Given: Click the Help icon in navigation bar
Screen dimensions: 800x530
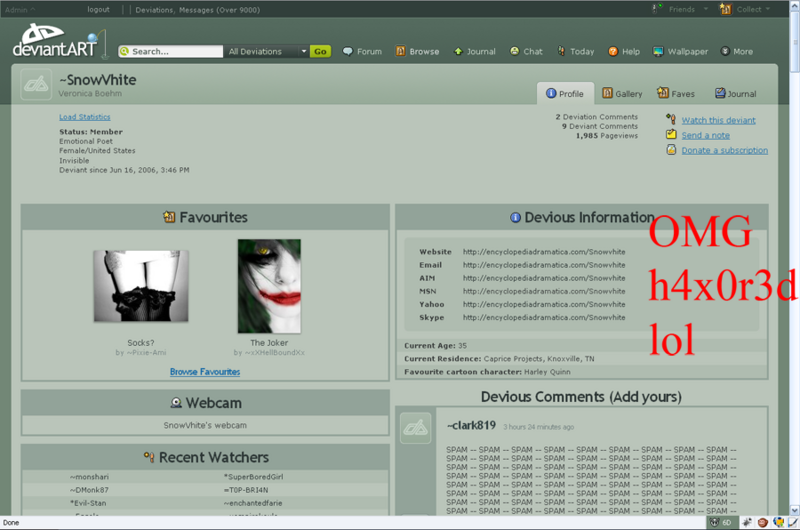Looking at the screenshot, I should [612, 52].
